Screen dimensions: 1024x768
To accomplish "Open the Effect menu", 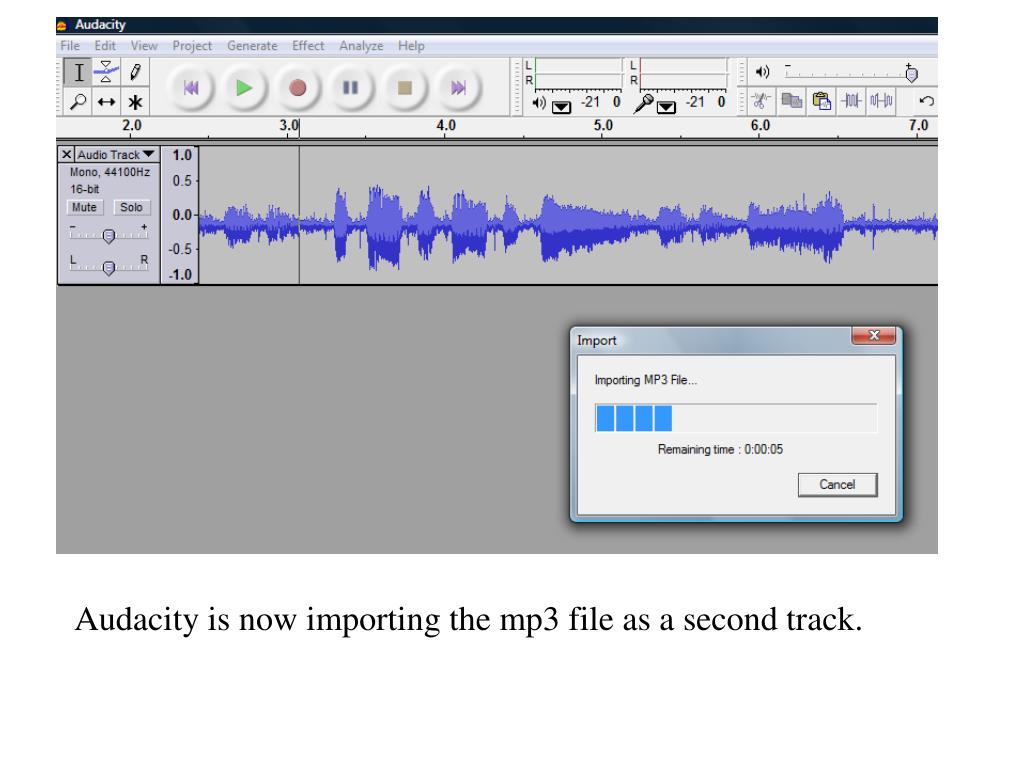I will tap(308, 46).
